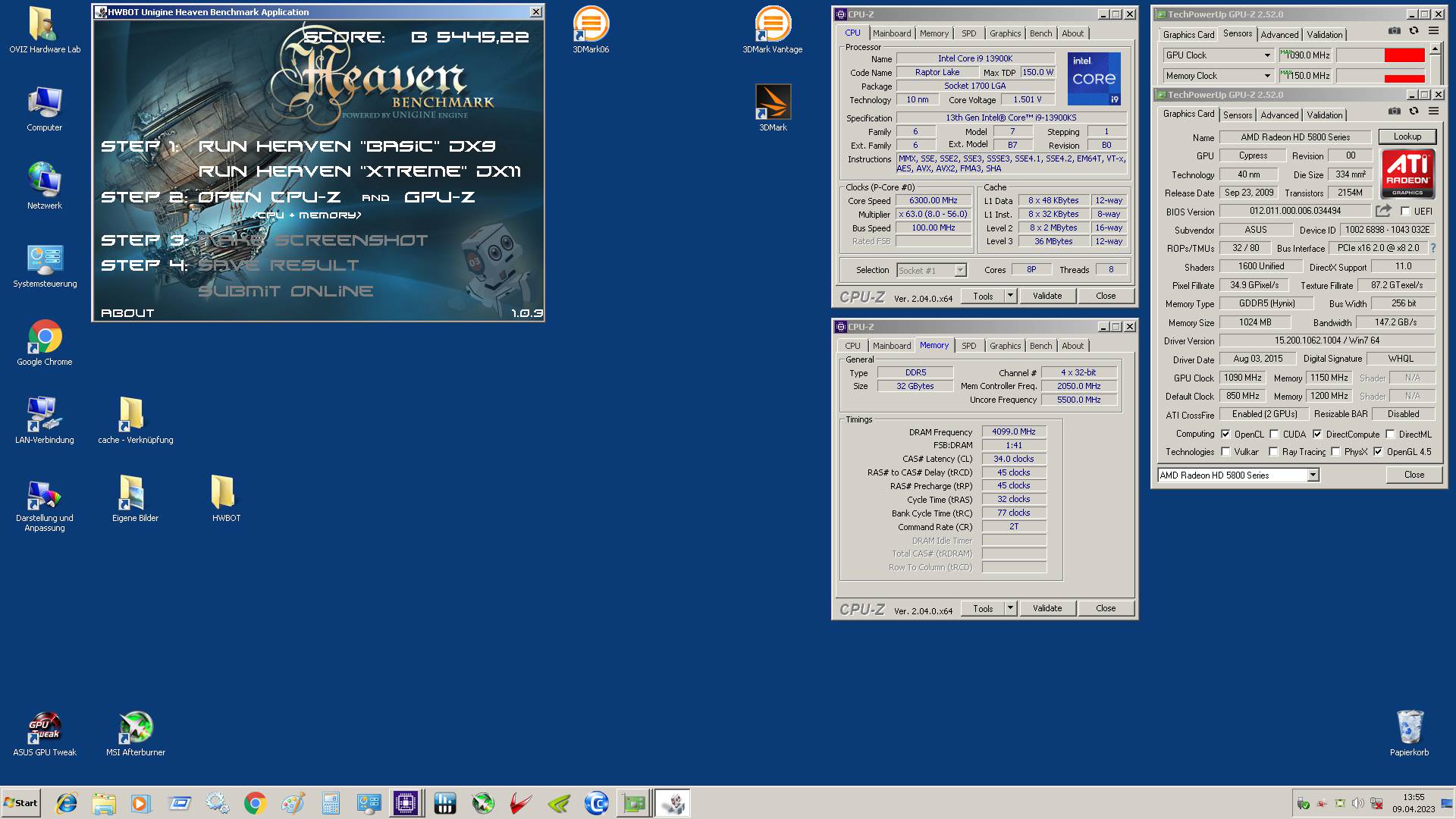Open Calculator from the taskbar
The height and width of the screenshot is (819, 1456).
(x=331, y=803)
